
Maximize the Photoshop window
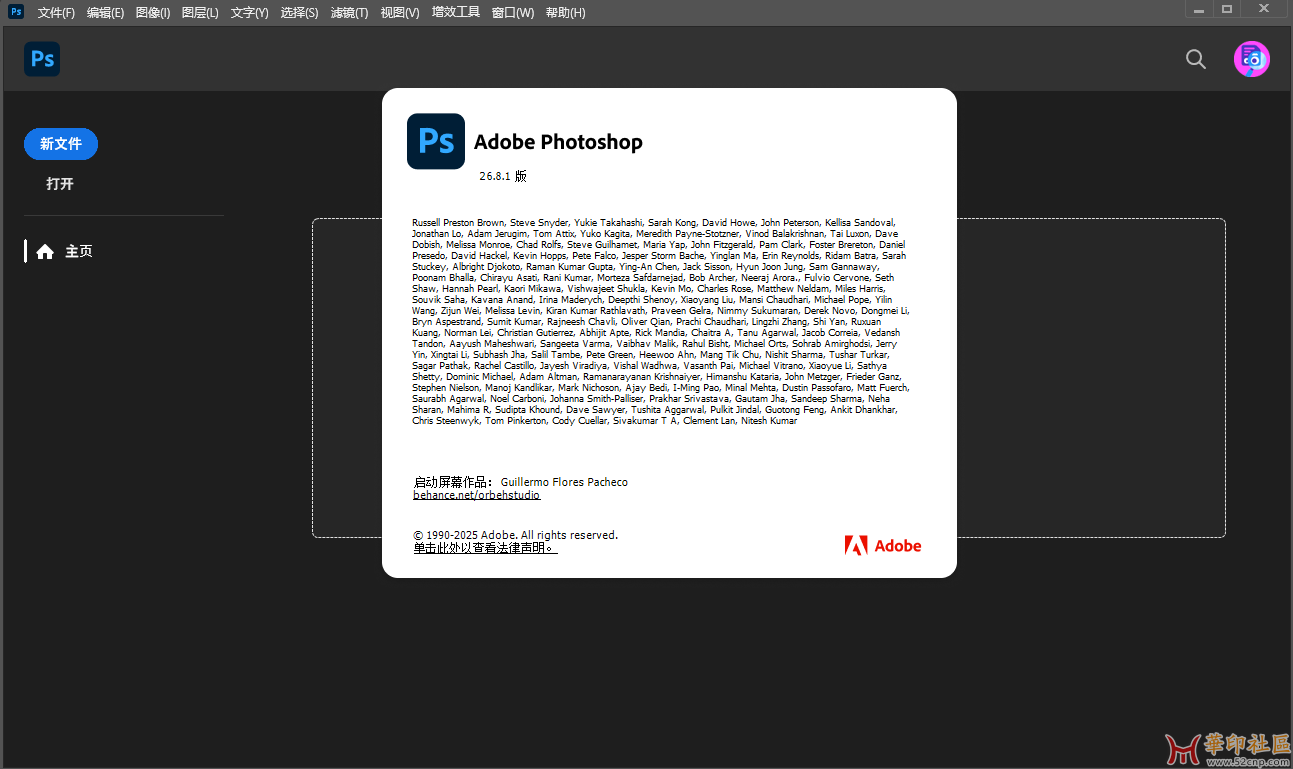[1228, 9]
